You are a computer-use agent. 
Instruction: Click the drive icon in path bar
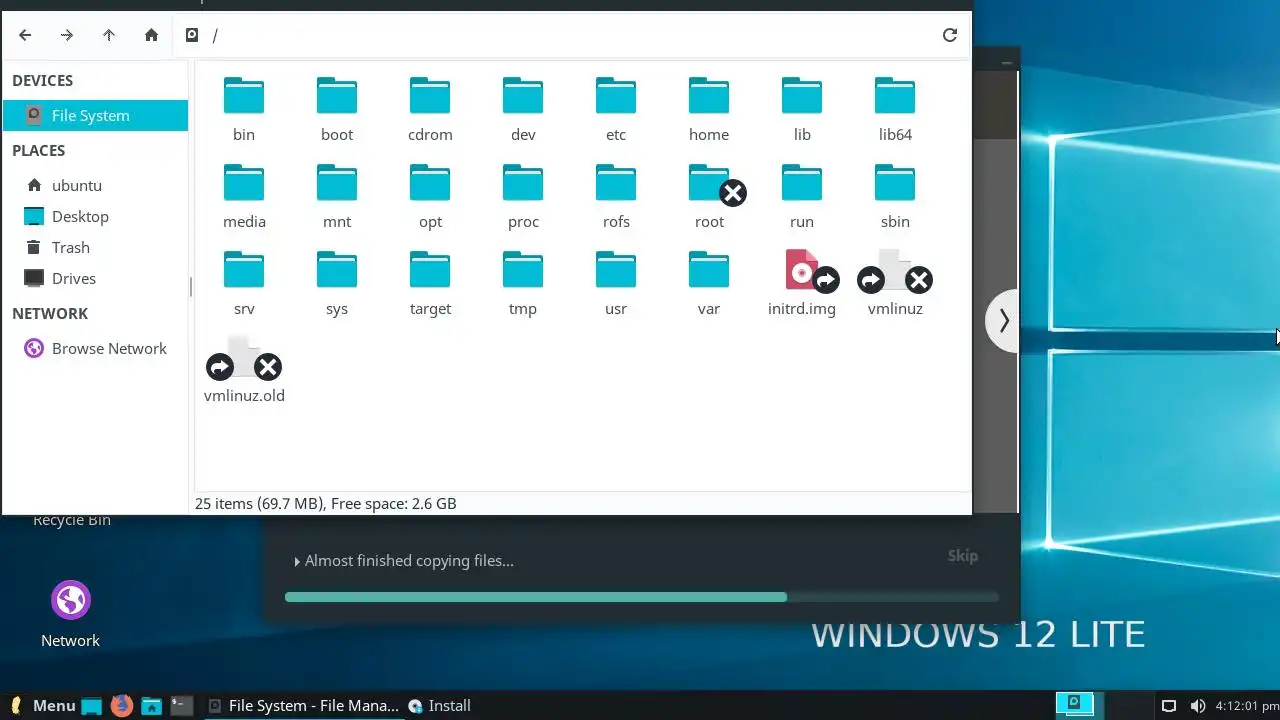point(192,35)
